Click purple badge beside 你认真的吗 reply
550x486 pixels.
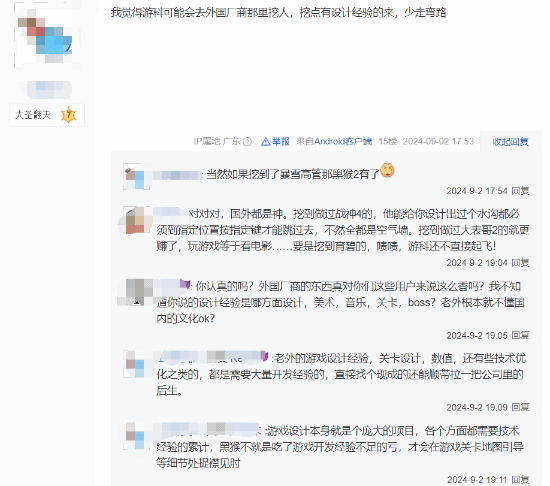coord(185,283)
